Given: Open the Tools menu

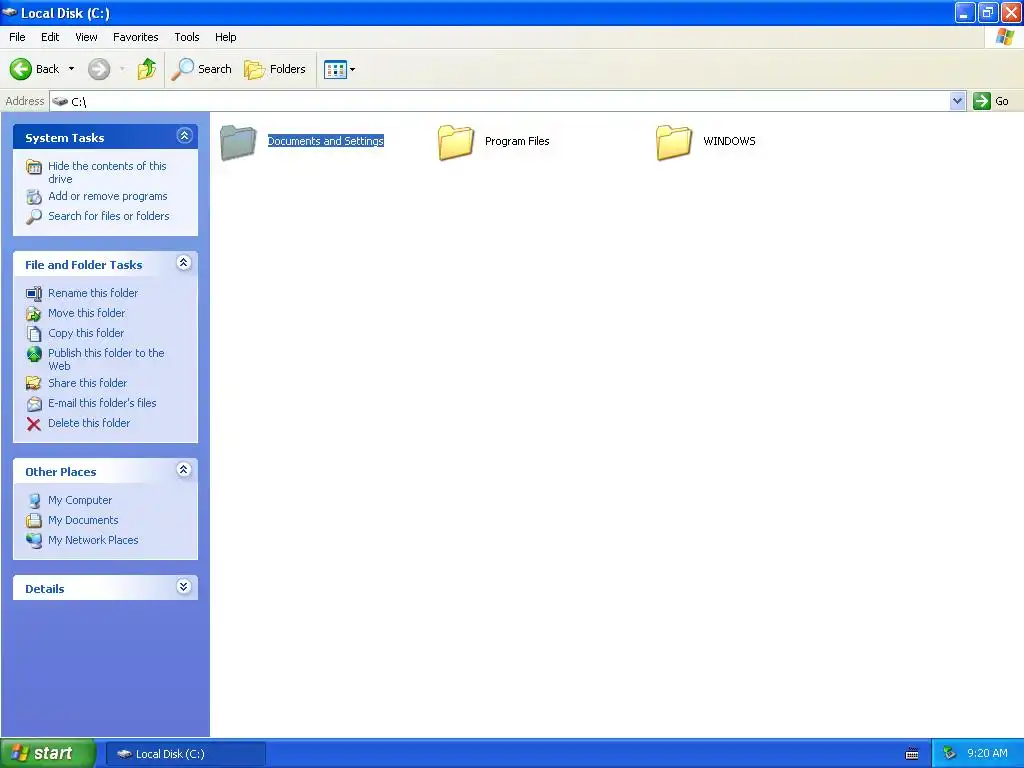Looking at the screenshot, I should coord(187,37).
